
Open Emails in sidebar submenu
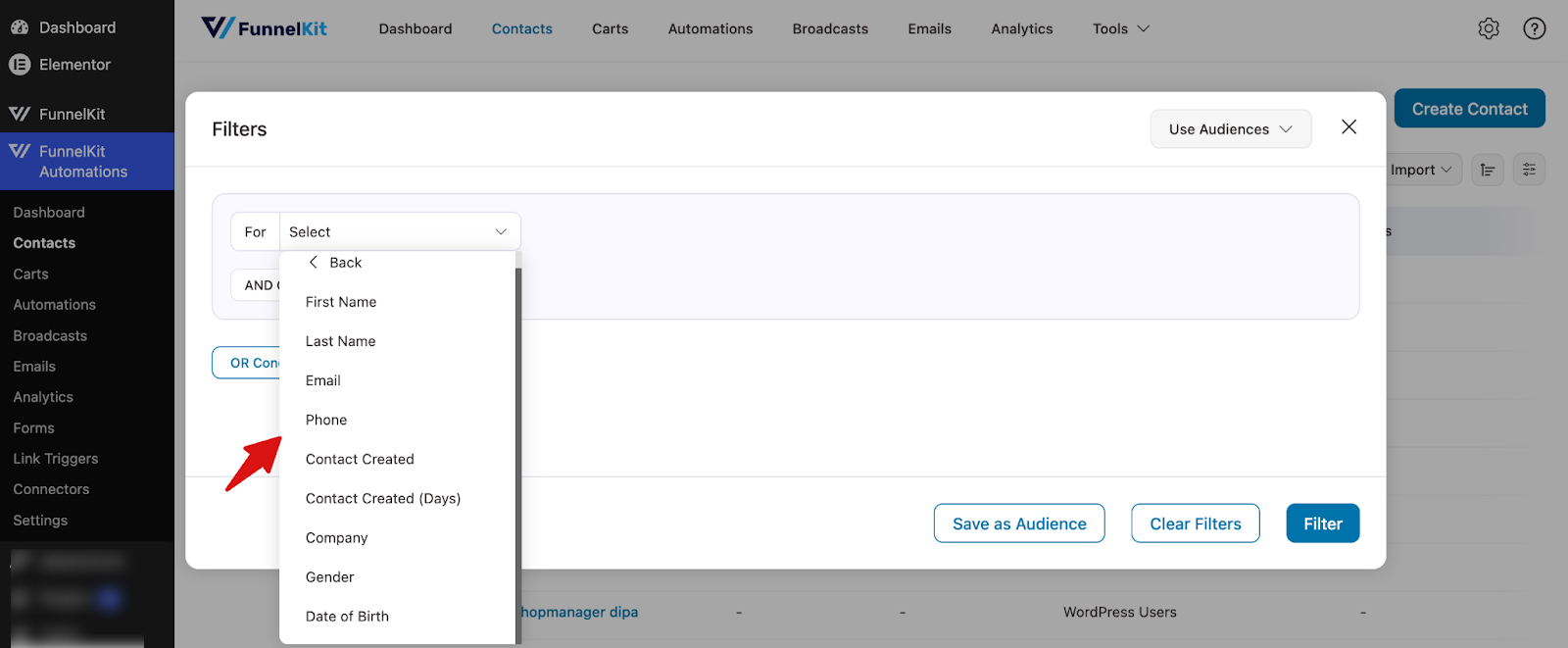pos(34,367)
